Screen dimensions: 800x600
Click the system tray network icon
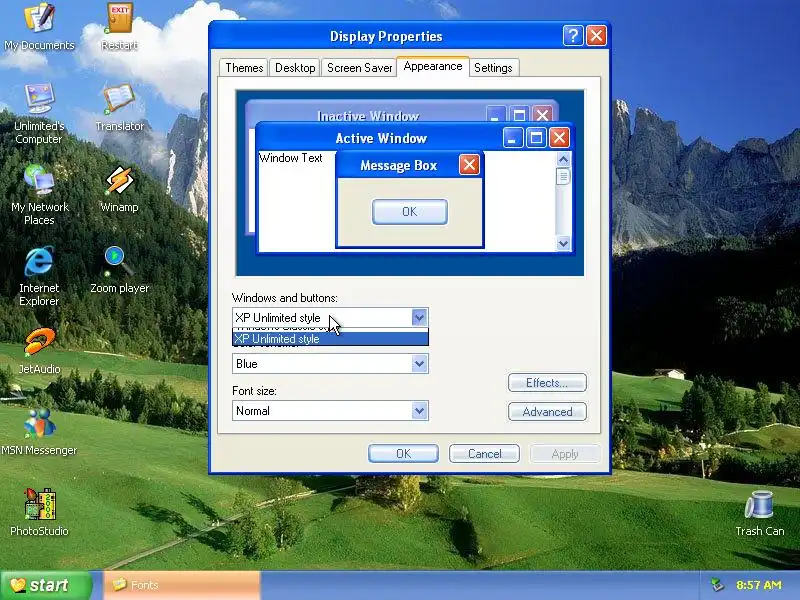click(717, 585)
